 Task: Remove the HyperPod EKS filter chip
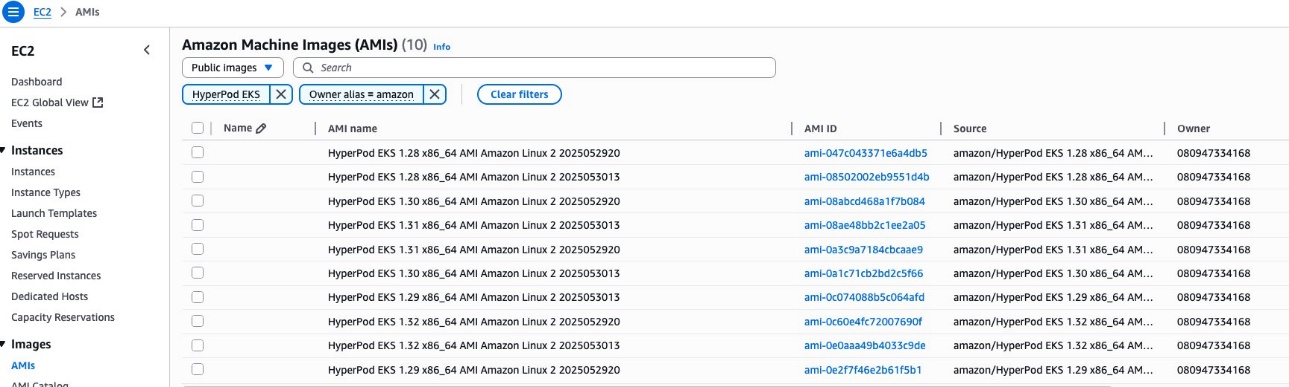pyautogui.click(x=282, y=94)
